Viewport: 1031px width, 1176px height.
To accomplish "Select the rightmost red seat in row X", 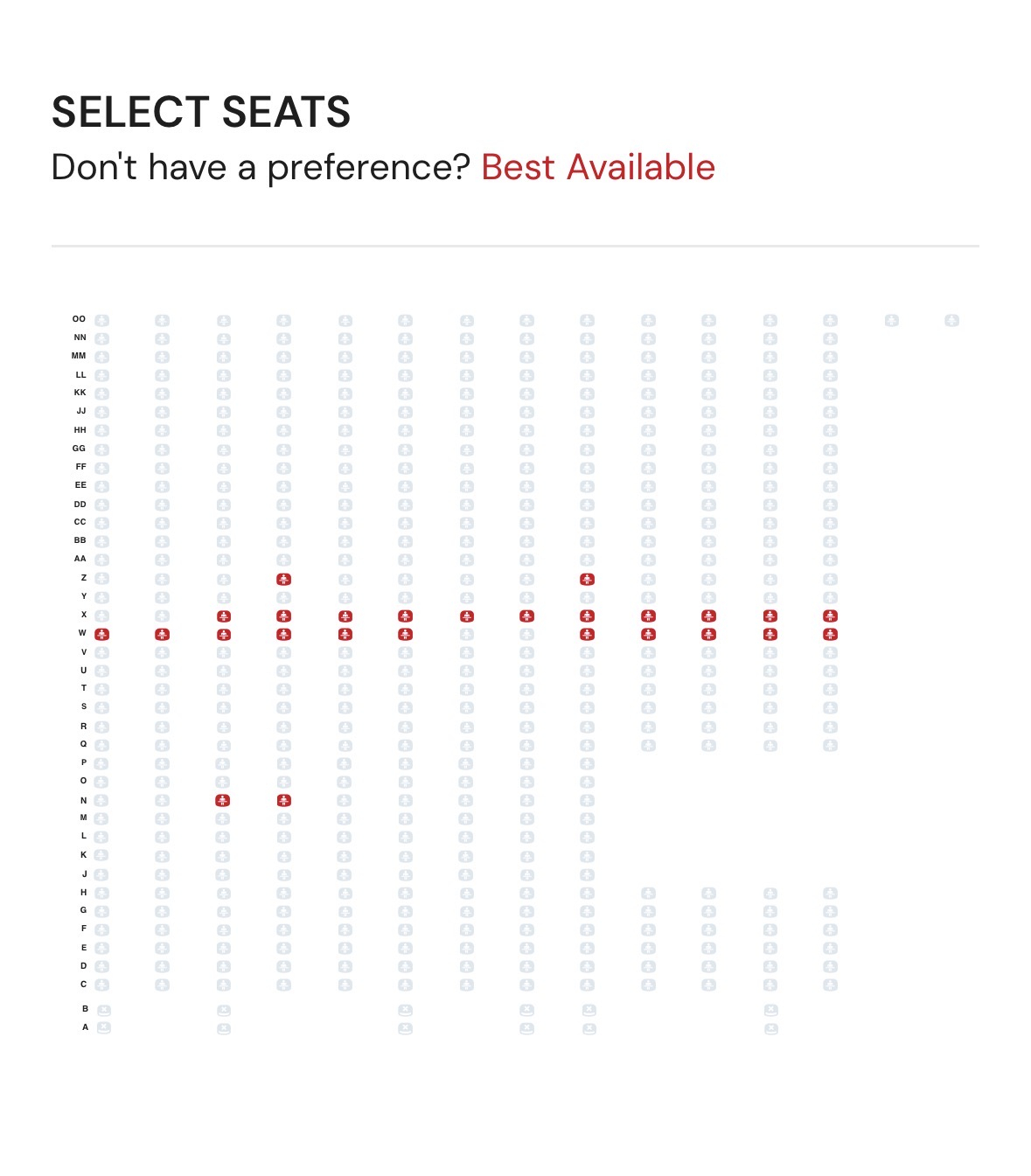I will pos(830,616).
